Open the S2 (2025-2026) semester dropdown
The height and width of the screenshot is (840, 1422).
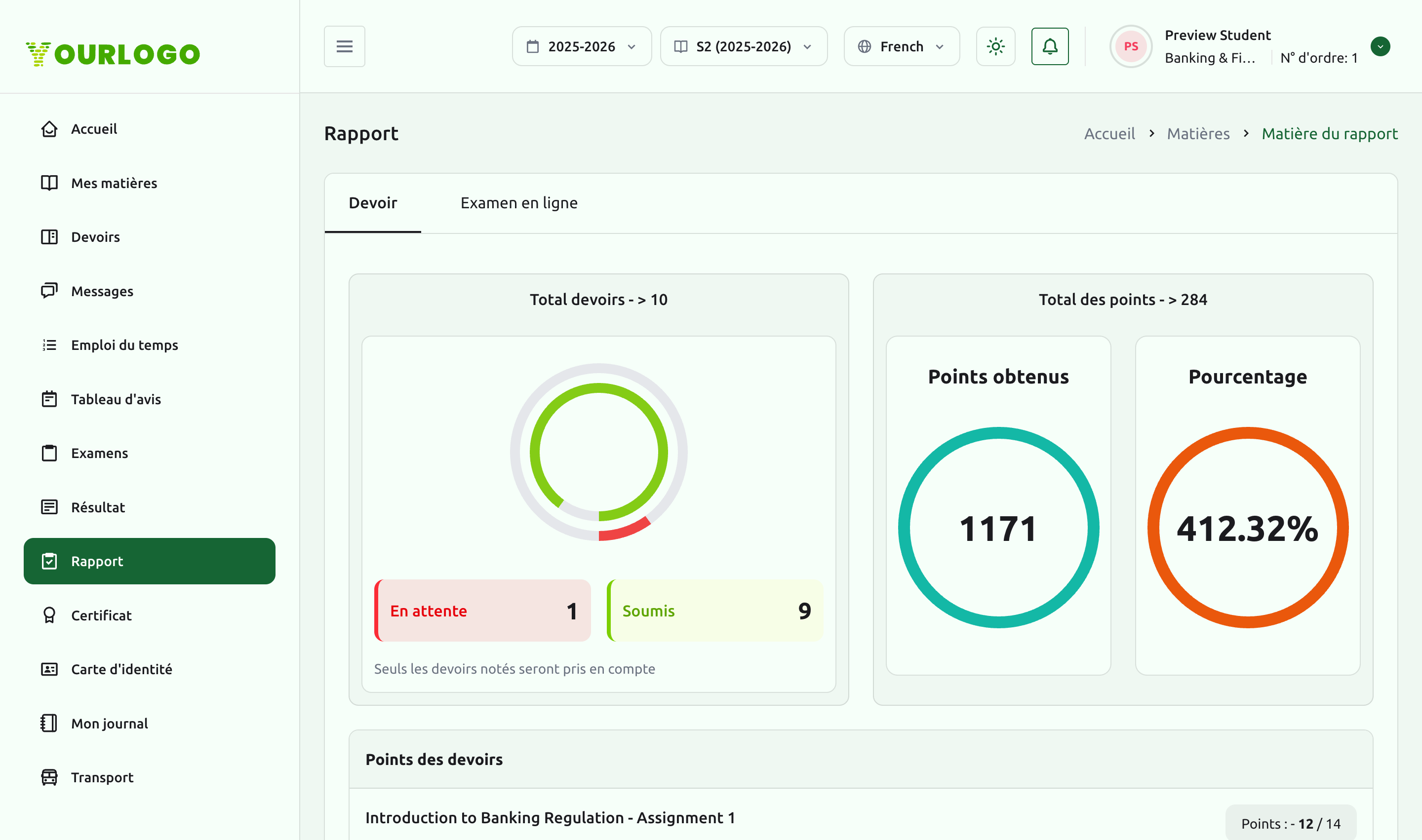[744, 46]
